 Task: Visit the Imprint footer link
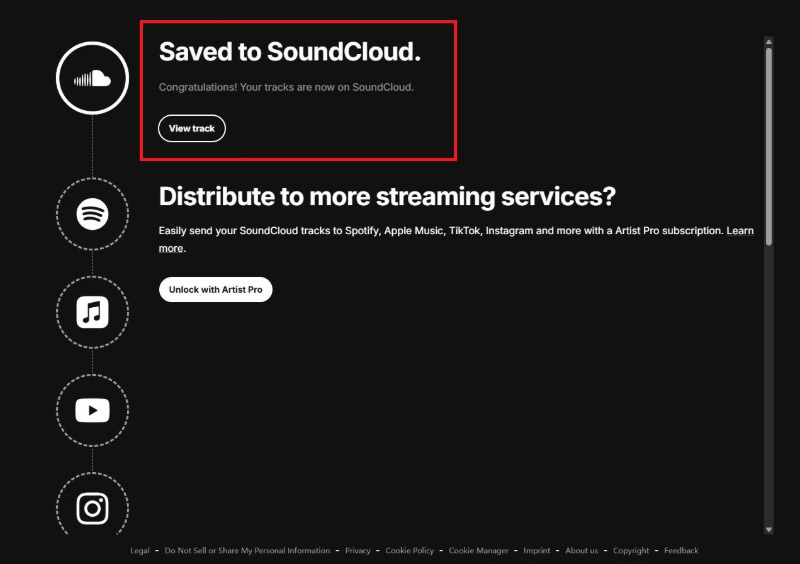537,550
